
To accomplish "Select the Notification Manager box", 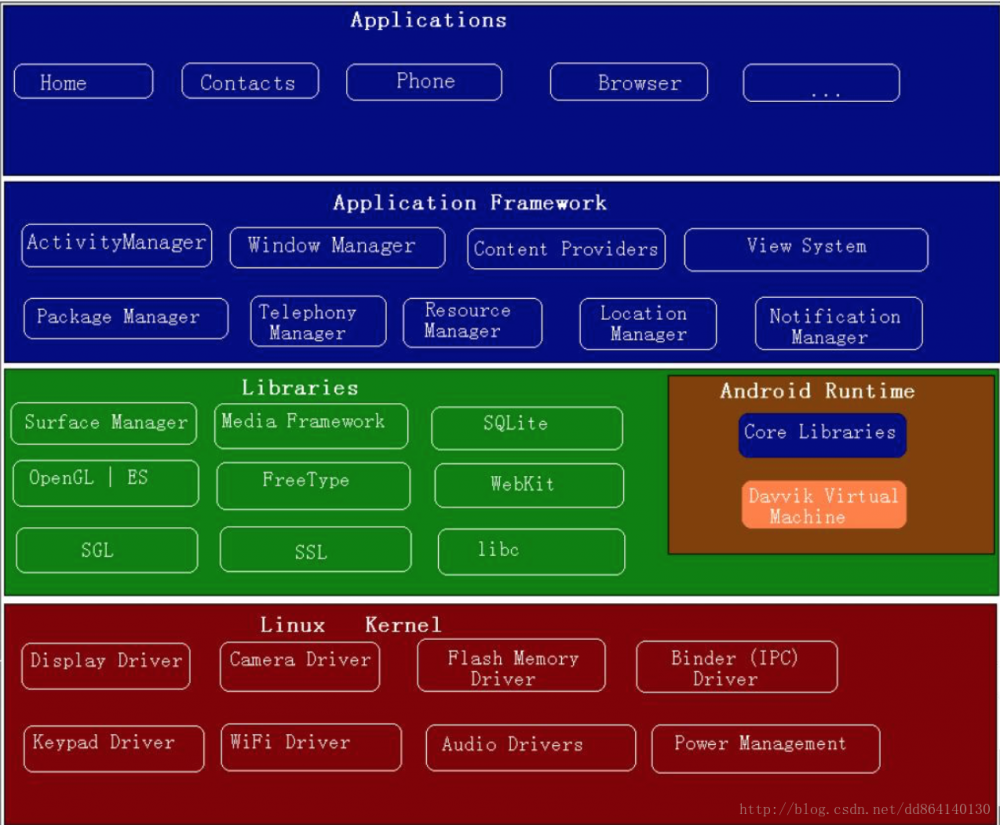I will click(x=838, y=323).
